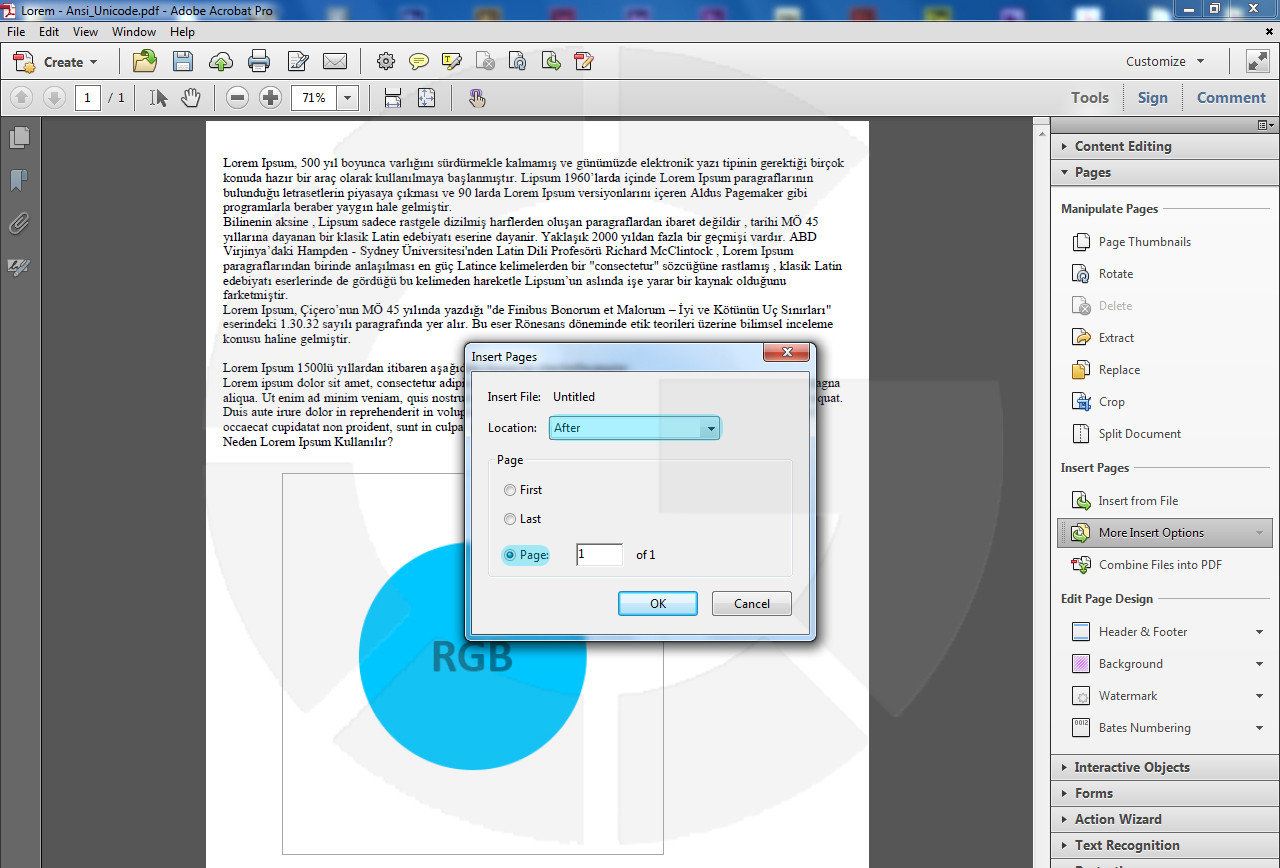Zoom in with the plus button

[x=270, y=98]
